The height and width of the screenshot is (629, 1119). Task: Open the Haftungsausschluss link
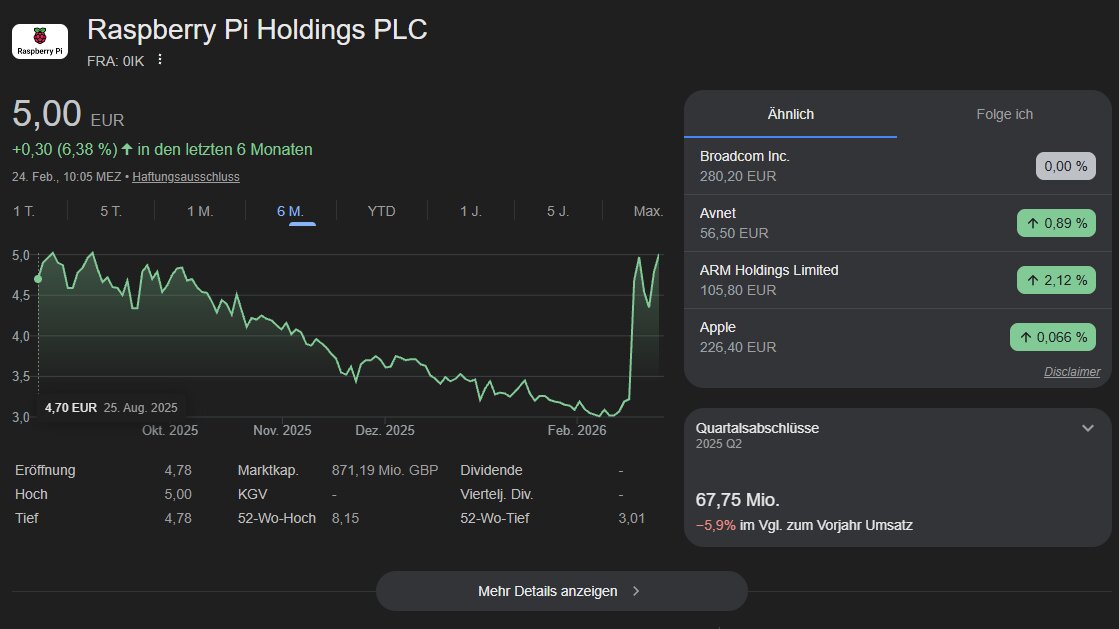[x=185, y=177]
